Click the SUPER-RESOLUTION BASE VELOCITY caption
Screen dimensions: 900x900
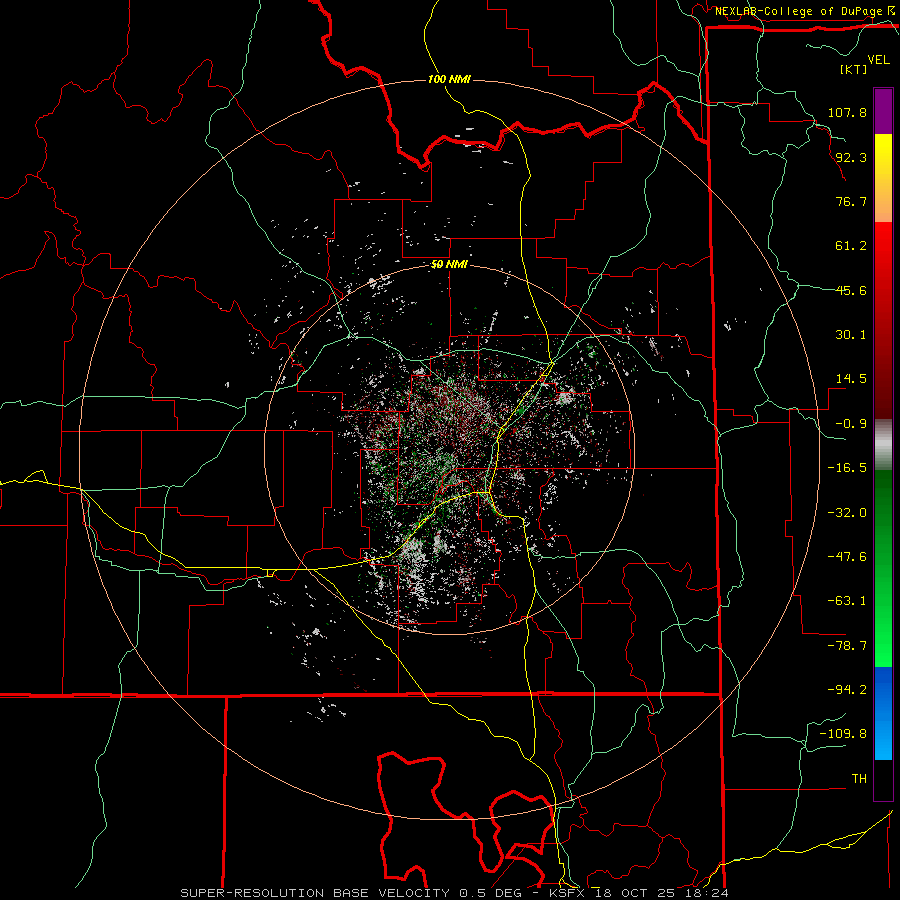(316, 893)
